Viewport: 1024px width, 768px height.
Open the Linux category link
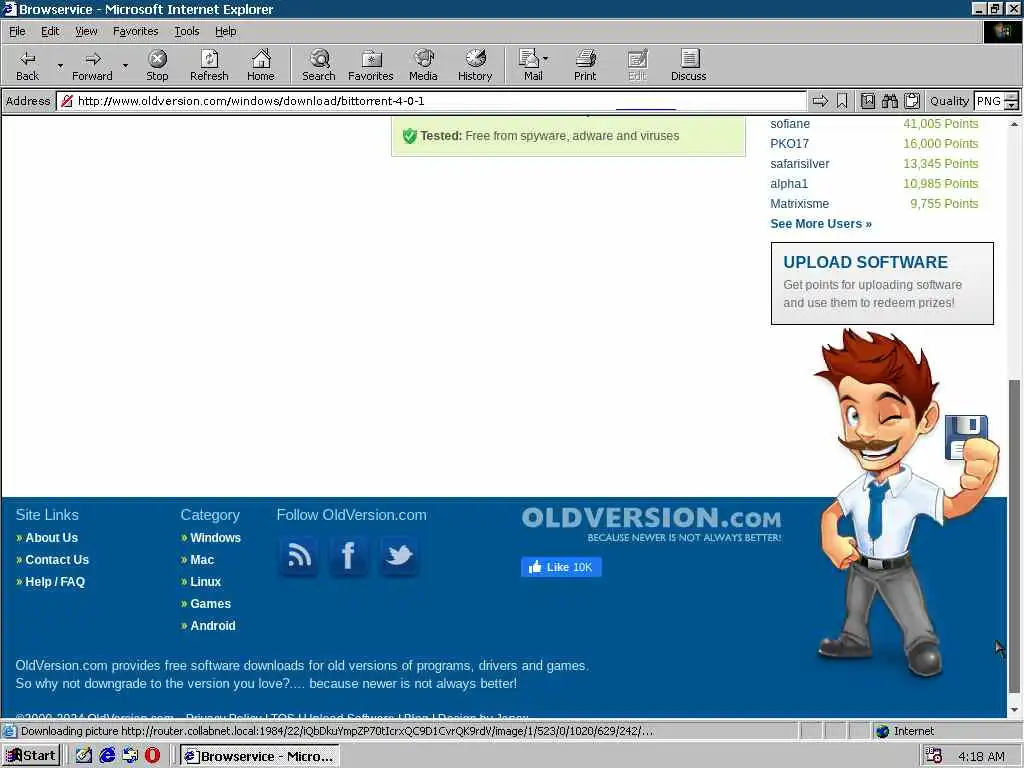click(x=206, y=581)
